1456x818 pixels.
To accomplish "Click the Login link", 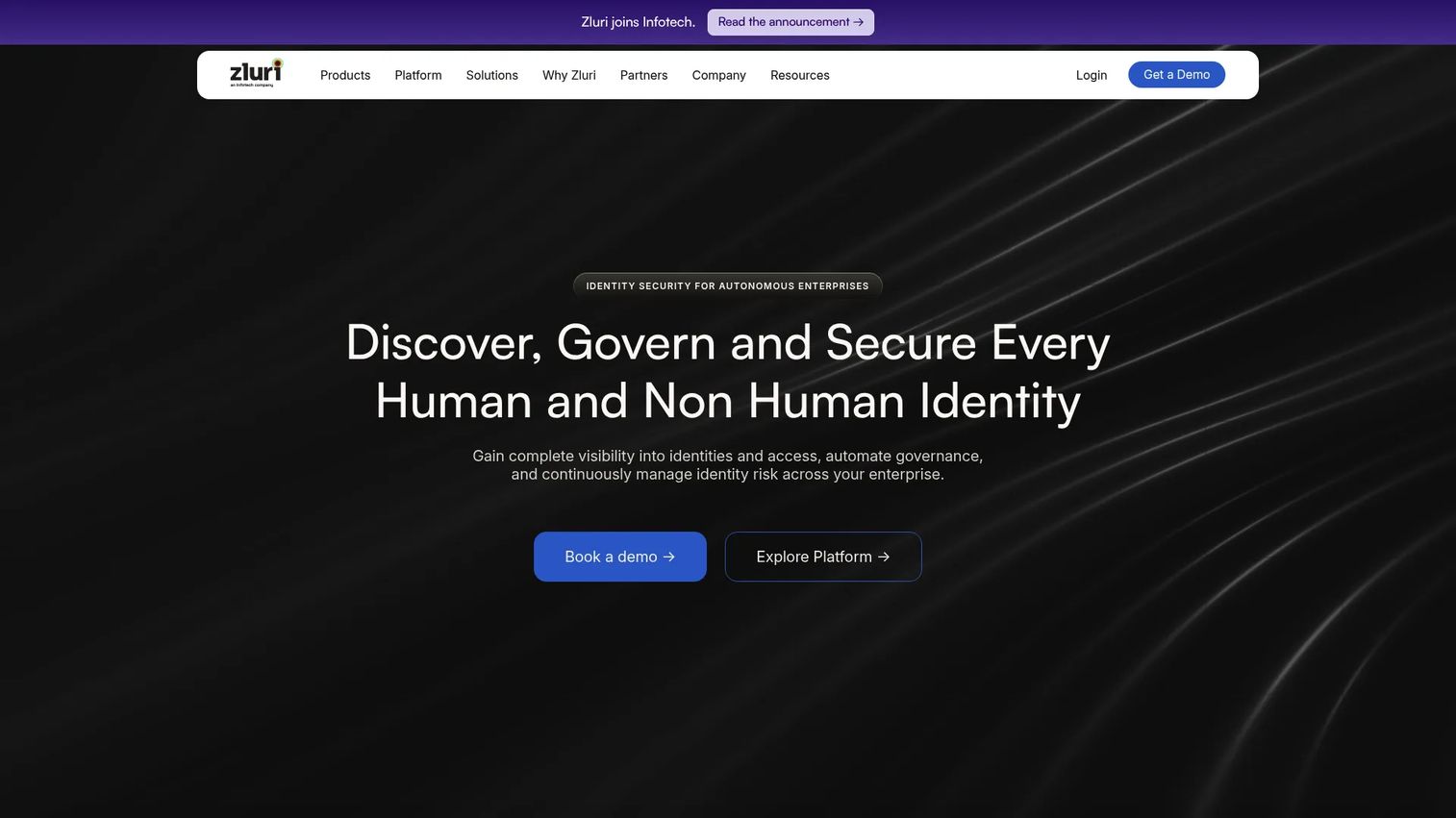I will point(1092,75).
